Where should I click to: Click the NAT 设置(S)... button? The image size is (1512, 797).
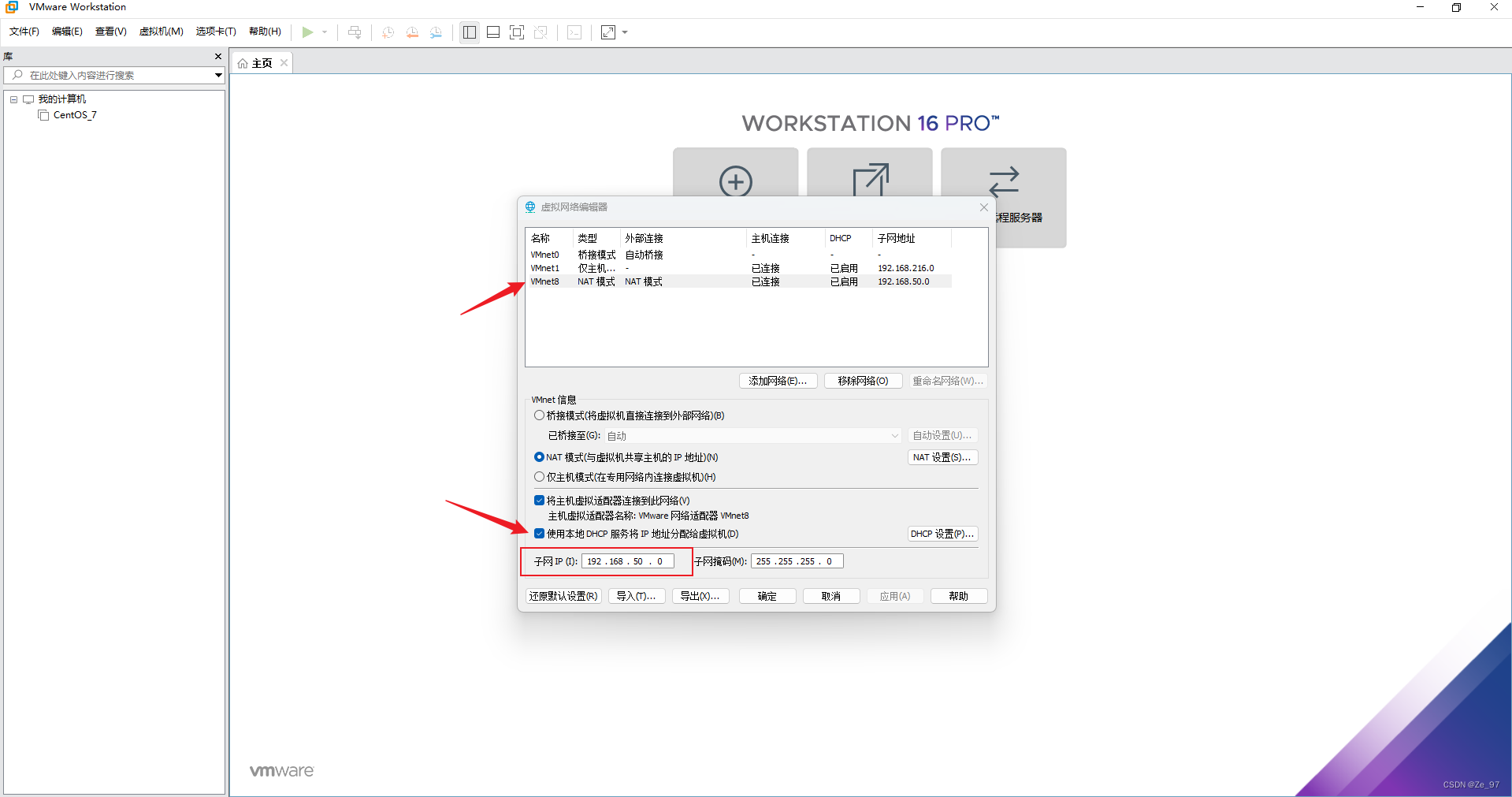tap(942, 457)
